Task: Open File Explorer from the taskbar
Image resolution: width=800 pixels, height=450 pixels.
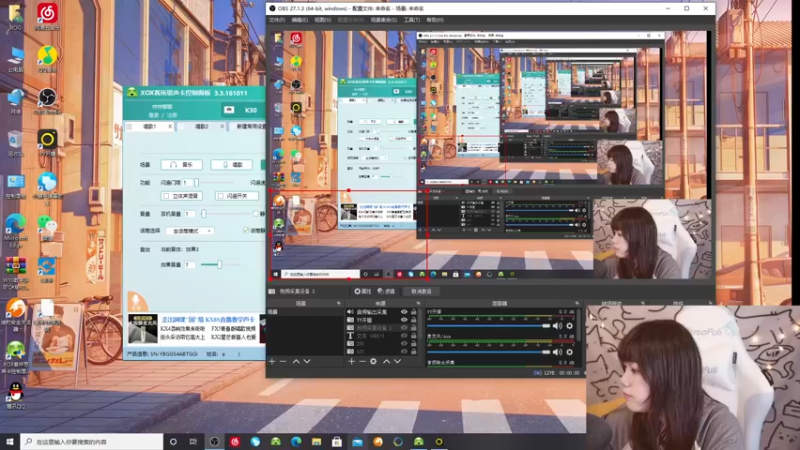Action: pyautogui.click(x=316, y=442)
